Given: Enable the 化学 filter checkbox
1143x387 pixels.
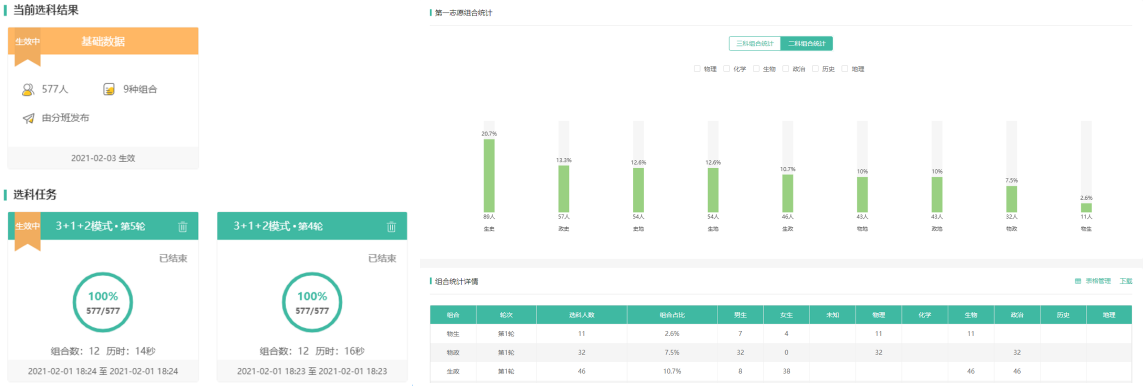Looking at the screenshot, I should click(727, 69).
